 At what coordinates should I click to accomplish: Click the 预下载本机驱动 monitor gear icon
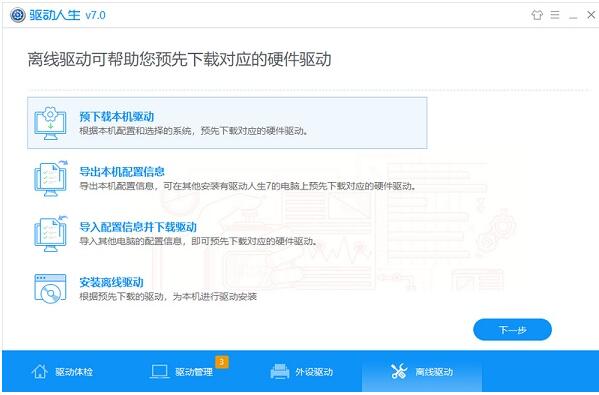point(50,123)
